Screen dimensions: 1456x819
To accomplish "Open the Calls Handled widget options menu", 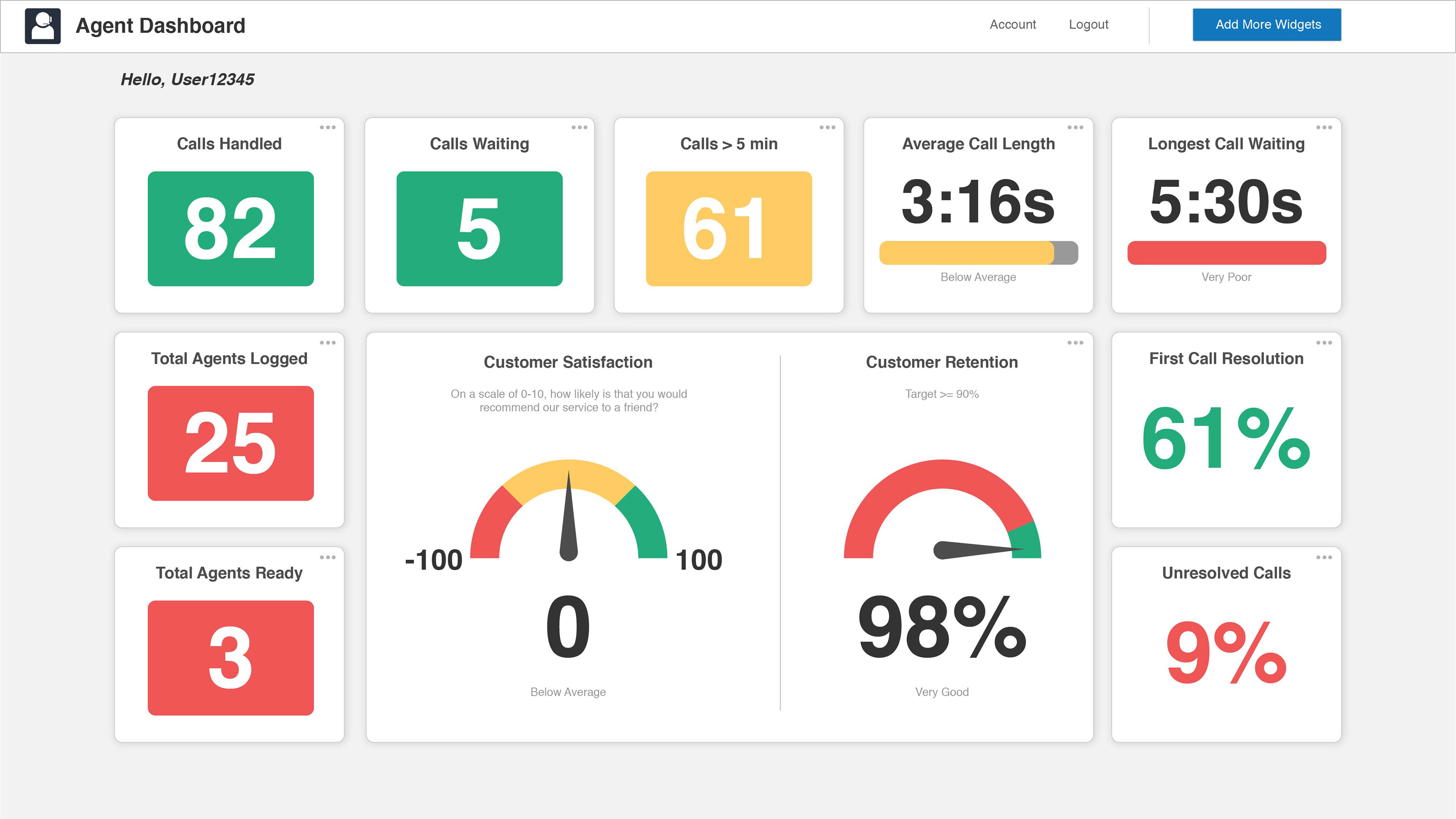I will pos(327,127).
